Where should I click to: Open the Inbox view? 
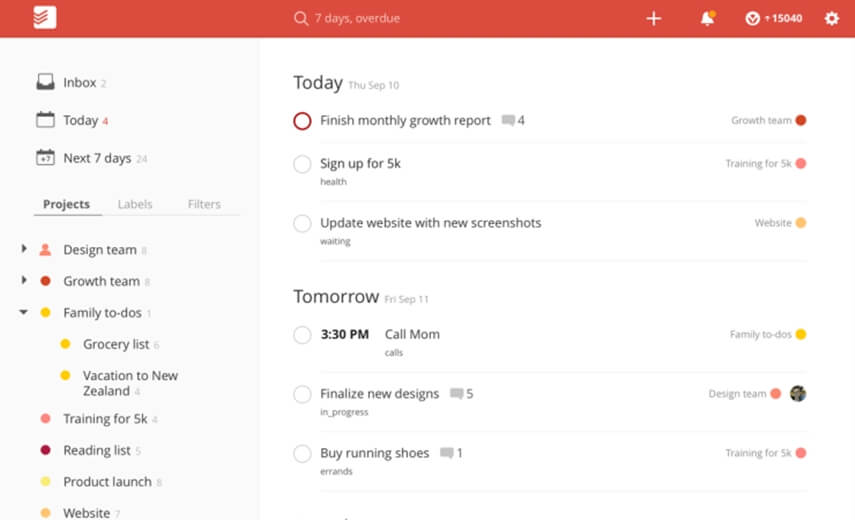[79, 83]
